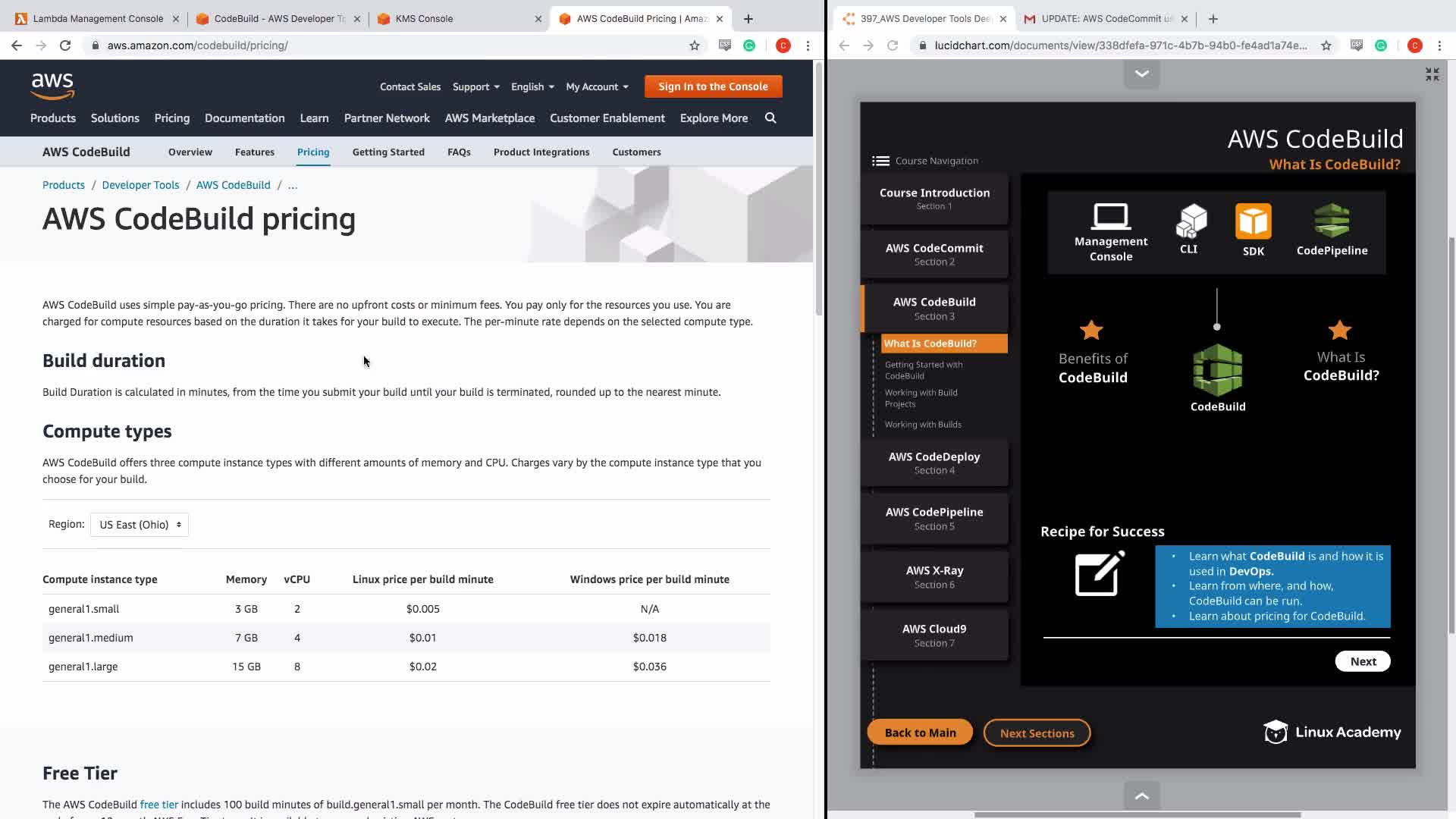Follow the free tier link
The image size is (1456, 819).
click(158, 805)
